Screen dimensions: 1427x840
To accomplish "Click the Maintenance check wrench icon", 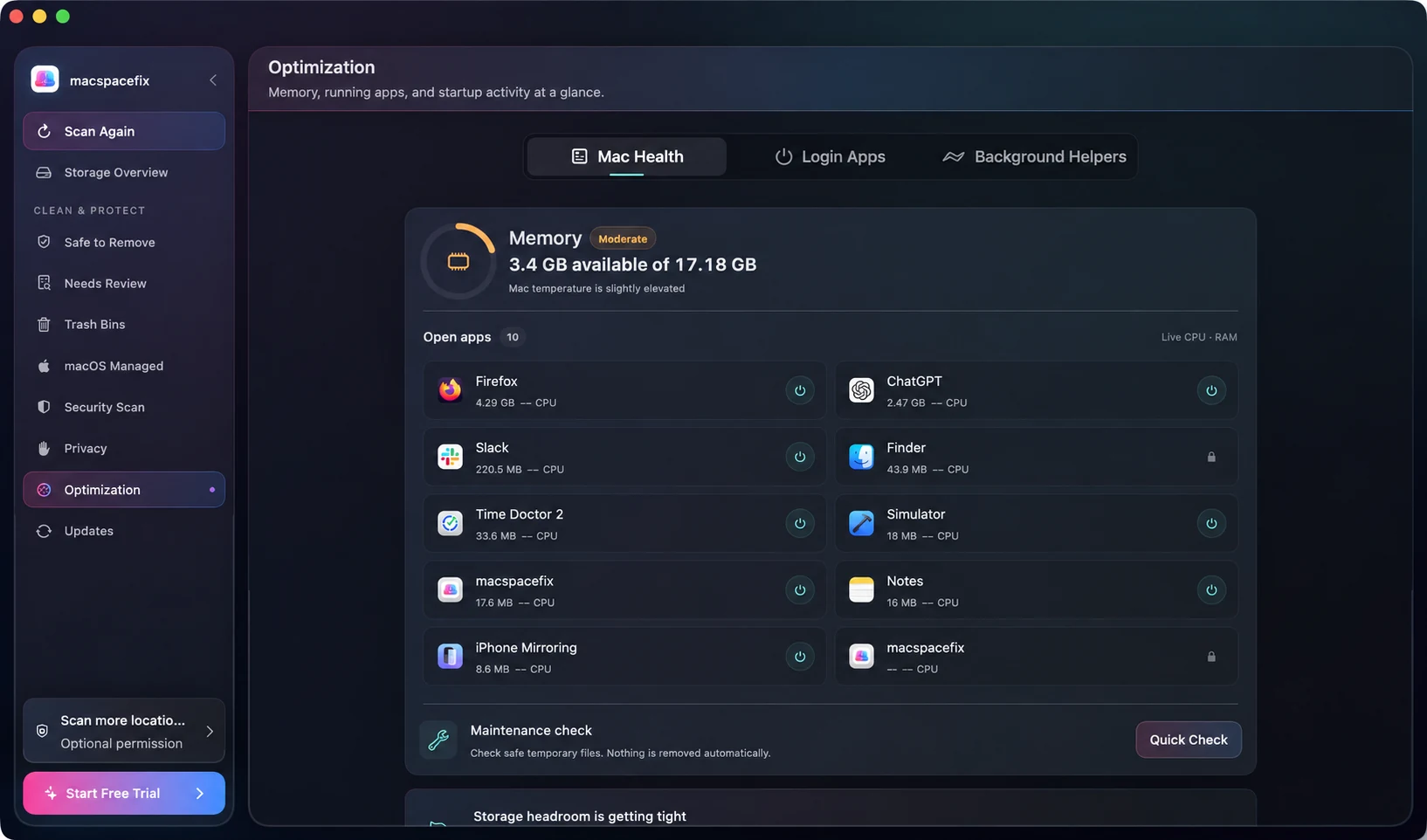I will [x=438, y=740].
